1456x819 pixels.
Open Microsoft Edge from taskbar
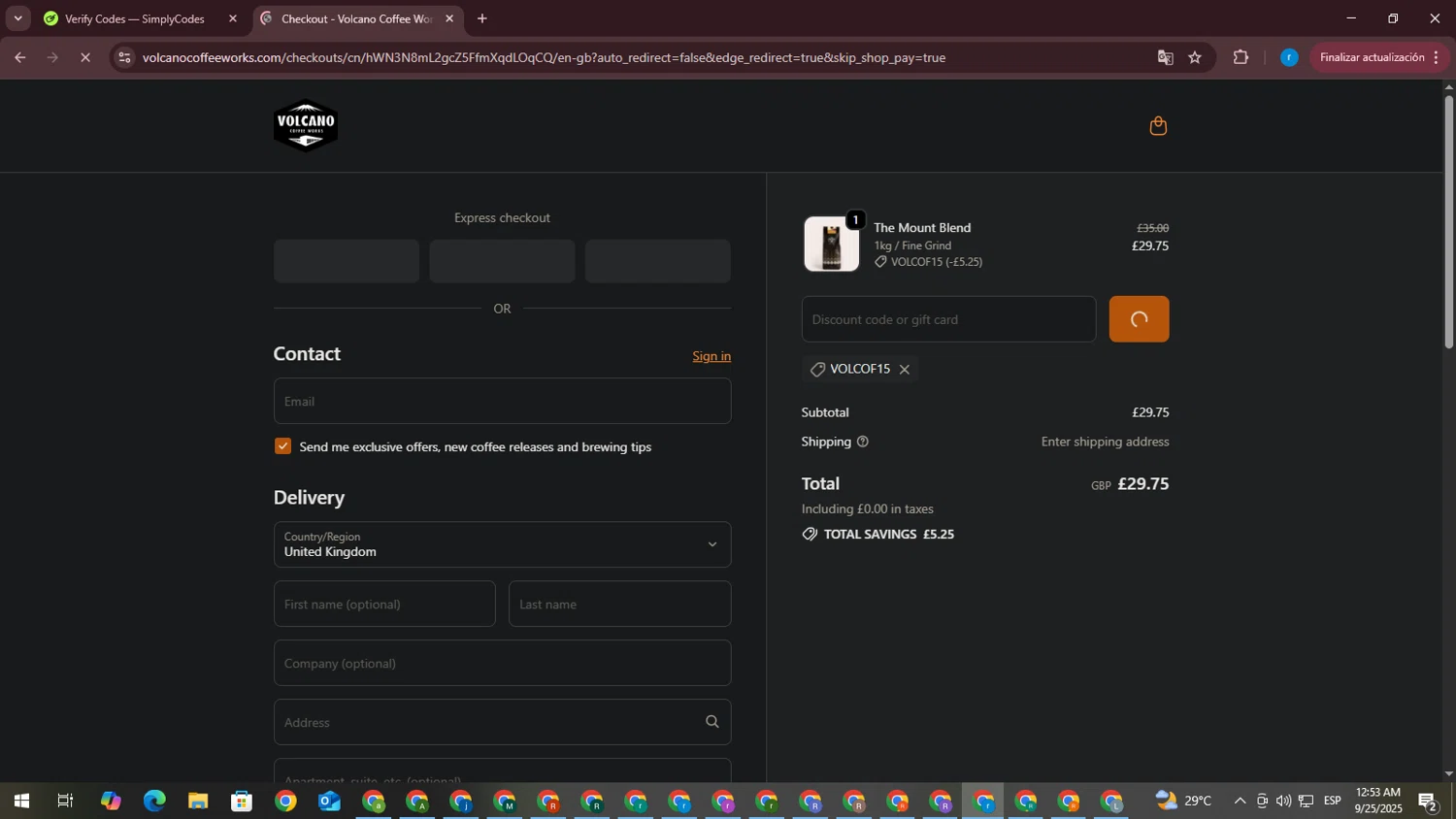click(154, 802)
